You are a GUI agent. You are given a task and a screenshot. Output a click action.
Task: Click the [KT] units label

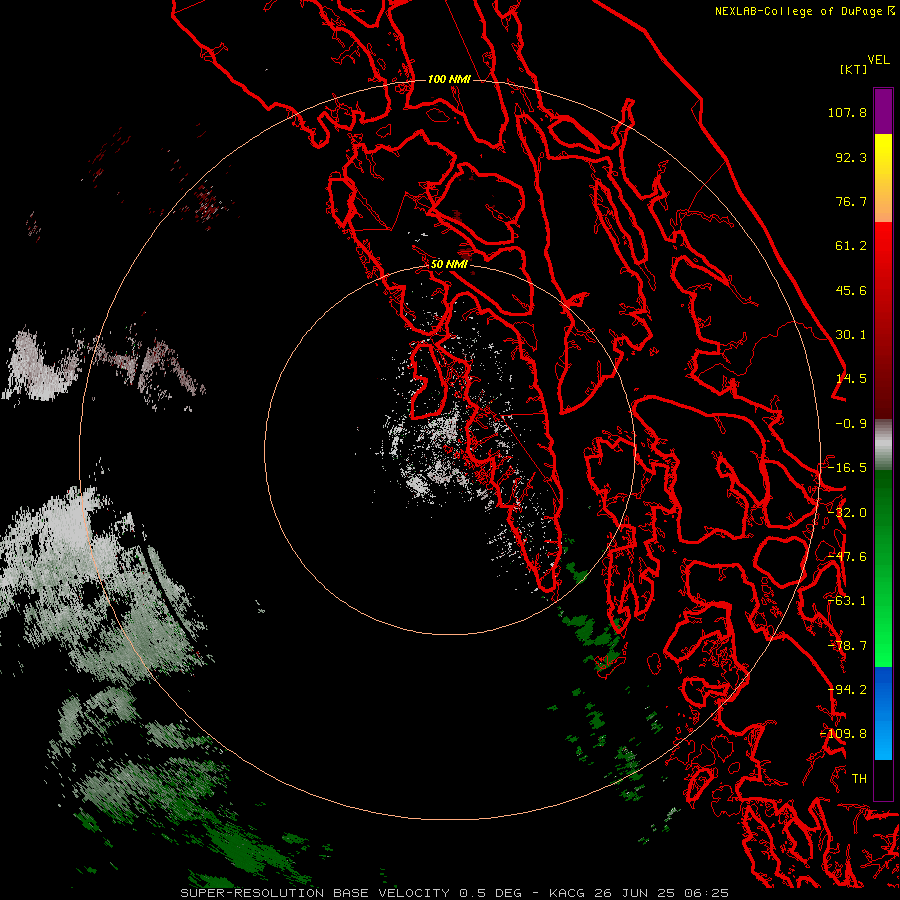coord(854,69)
